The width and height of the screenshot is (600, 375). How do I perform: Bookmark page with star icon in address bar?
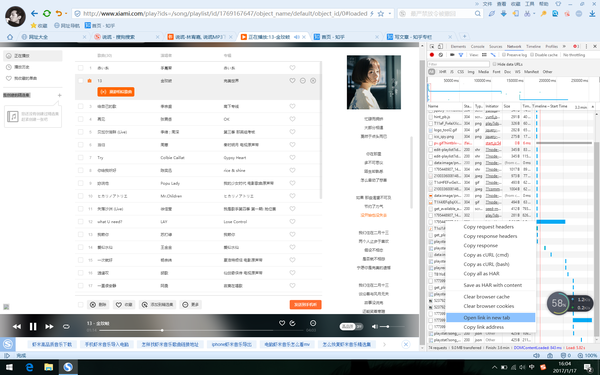[381, 13]
